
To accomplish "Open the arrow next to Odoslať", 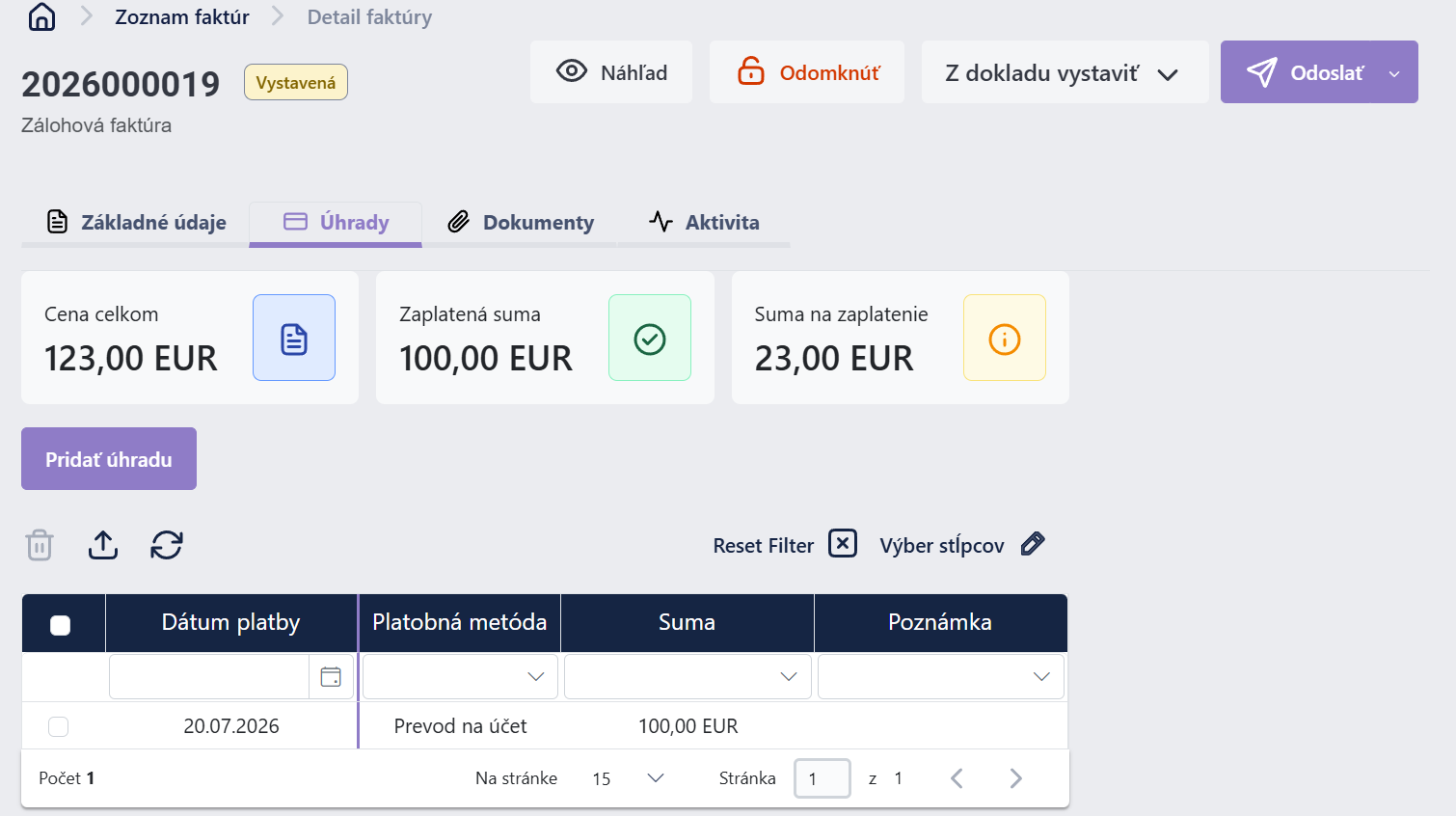I will click(1394, 73).
